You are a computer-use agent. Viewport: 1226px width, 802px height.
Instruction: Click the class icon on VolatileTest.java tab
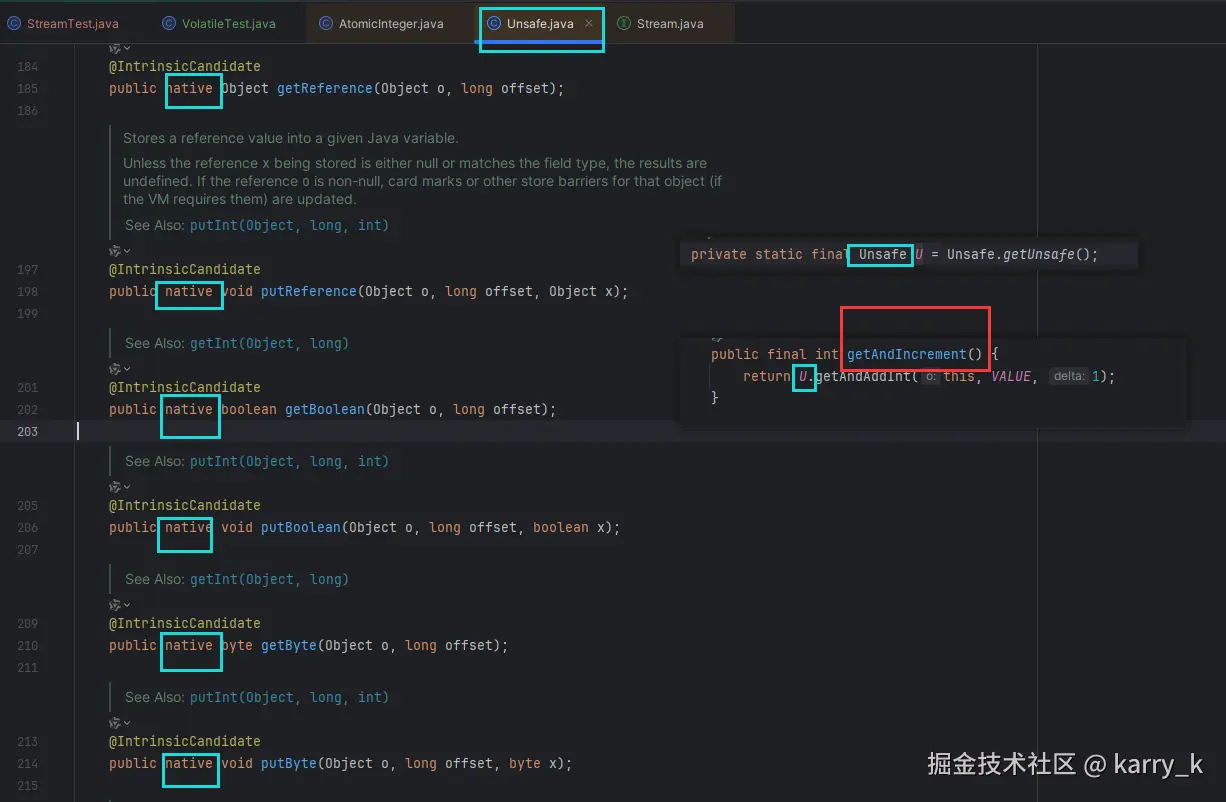tap(169, 24)
